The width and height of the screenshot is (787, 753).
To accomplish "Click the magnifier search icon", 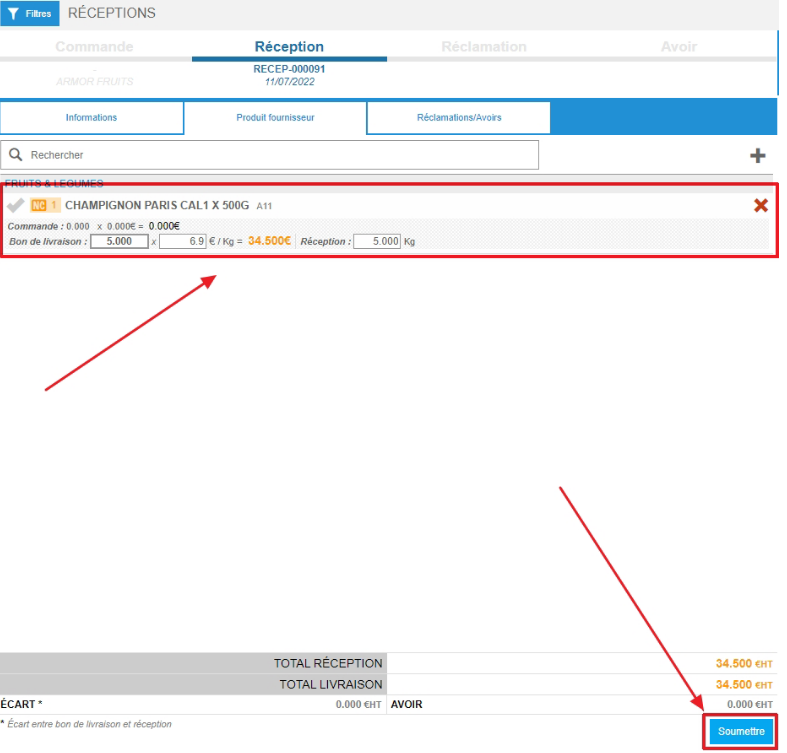I will click(x=16, y=155).
